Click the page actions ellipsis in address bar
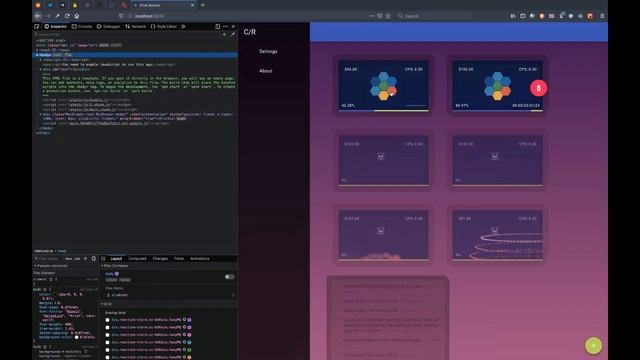The width and height of the screenshot is (640, 360). coord(371,16)
